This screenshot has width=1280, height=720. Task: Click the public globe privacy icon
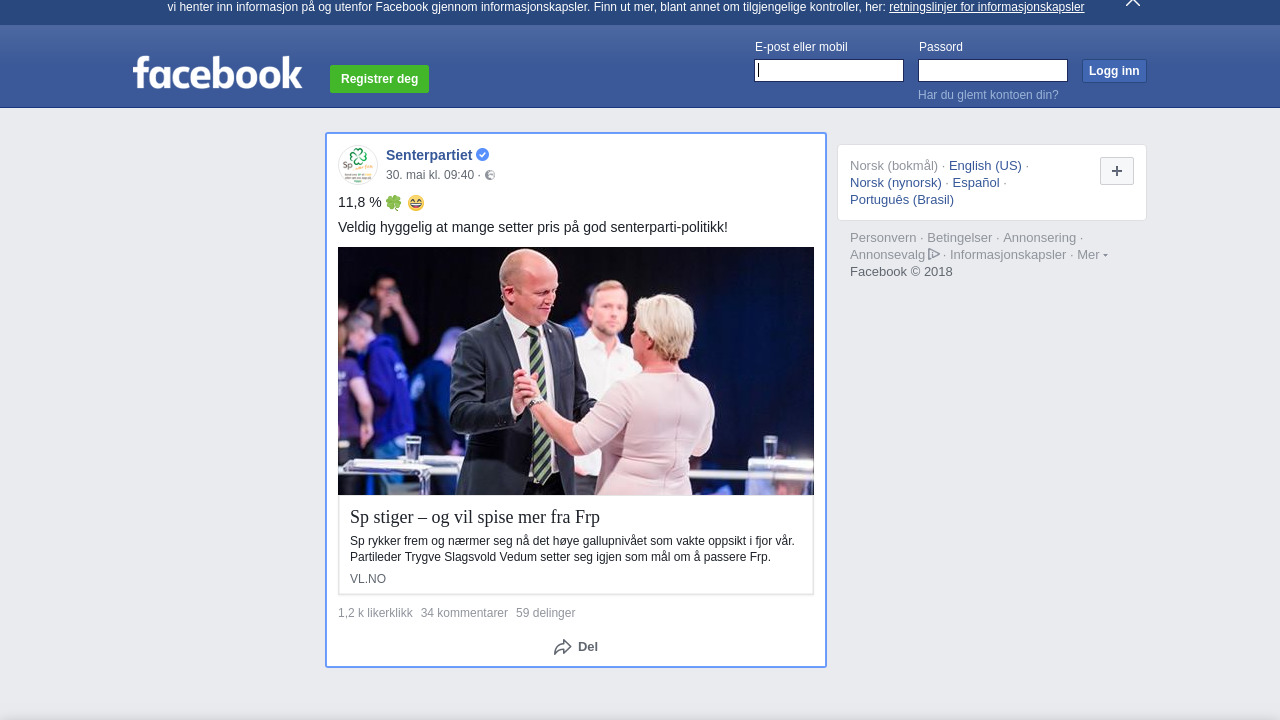tap(490, 175)
